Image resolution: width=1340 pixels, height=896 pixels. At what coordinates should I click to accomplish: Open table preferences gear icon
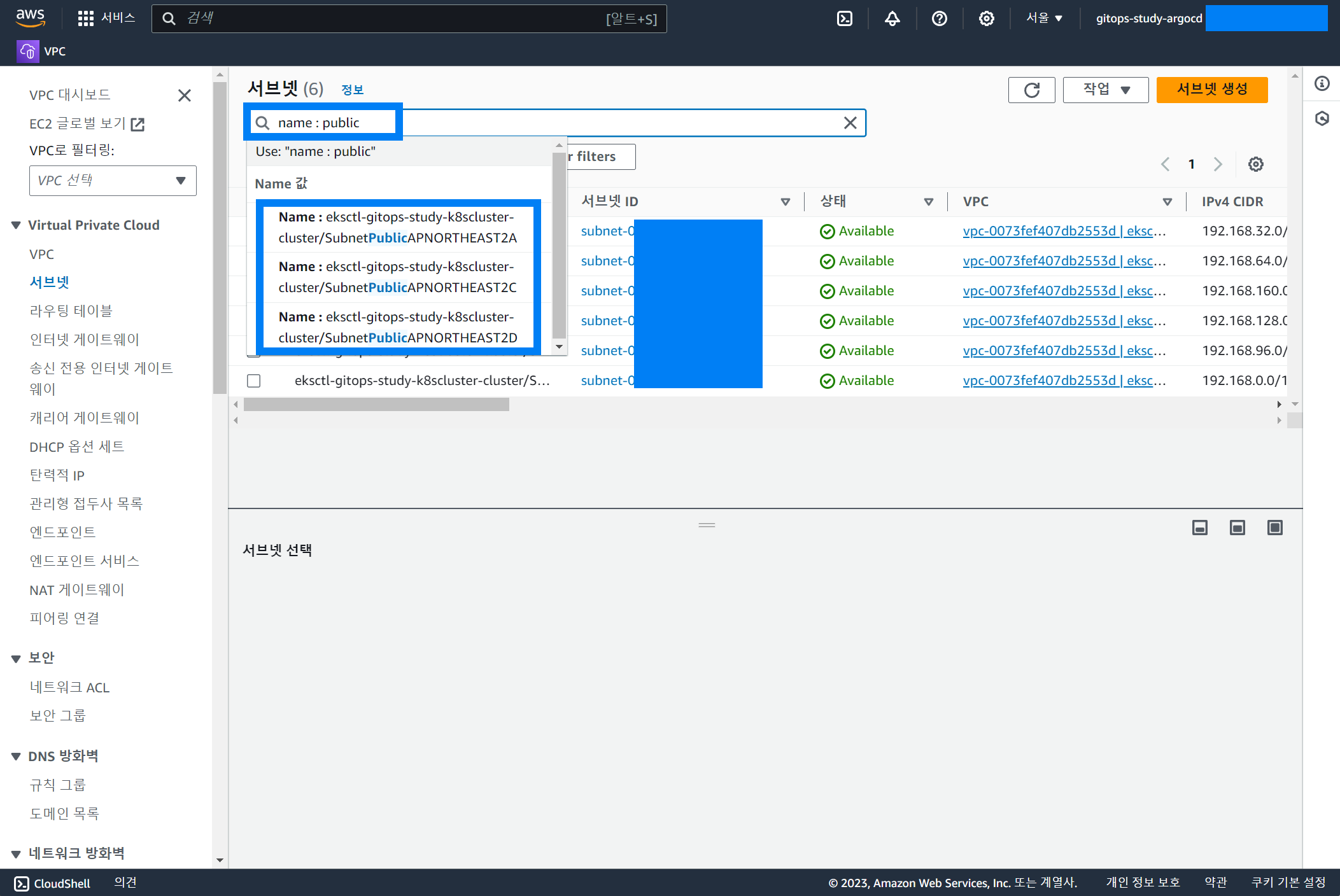1255,164
